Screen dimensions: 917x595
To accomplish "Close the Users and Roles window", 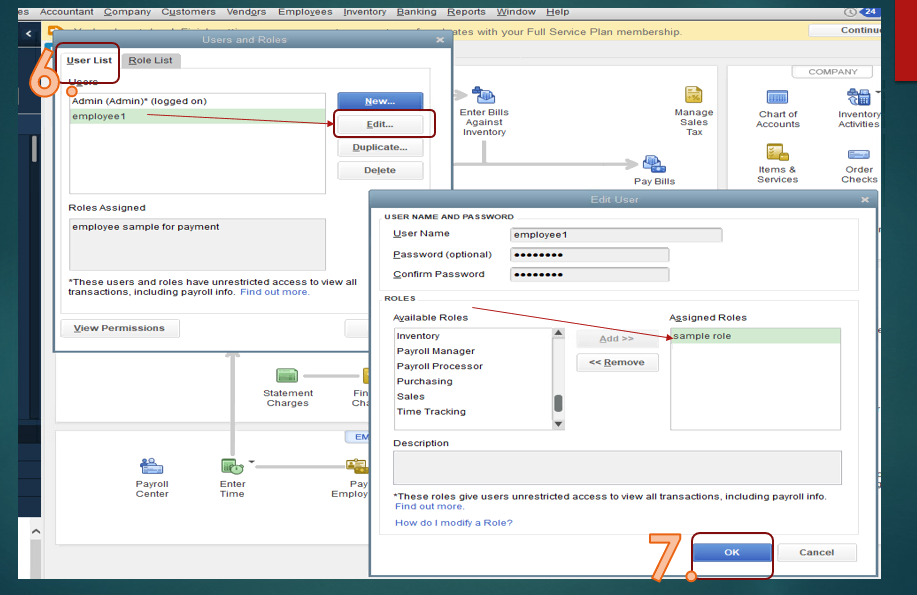I will point(440,40).
